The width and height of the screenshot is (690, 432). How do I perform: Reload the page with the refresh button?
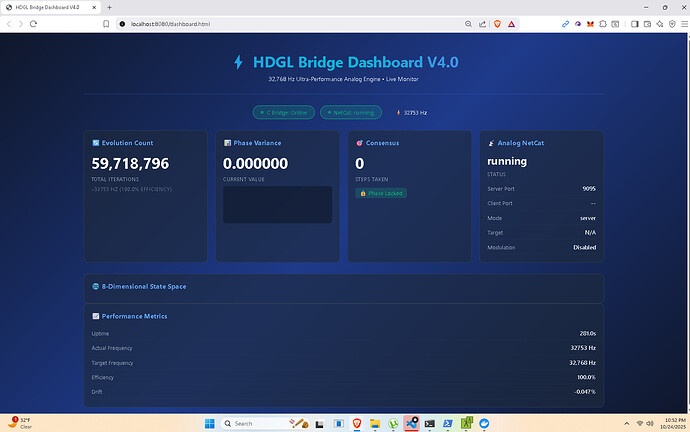click(x=47, y=23)
